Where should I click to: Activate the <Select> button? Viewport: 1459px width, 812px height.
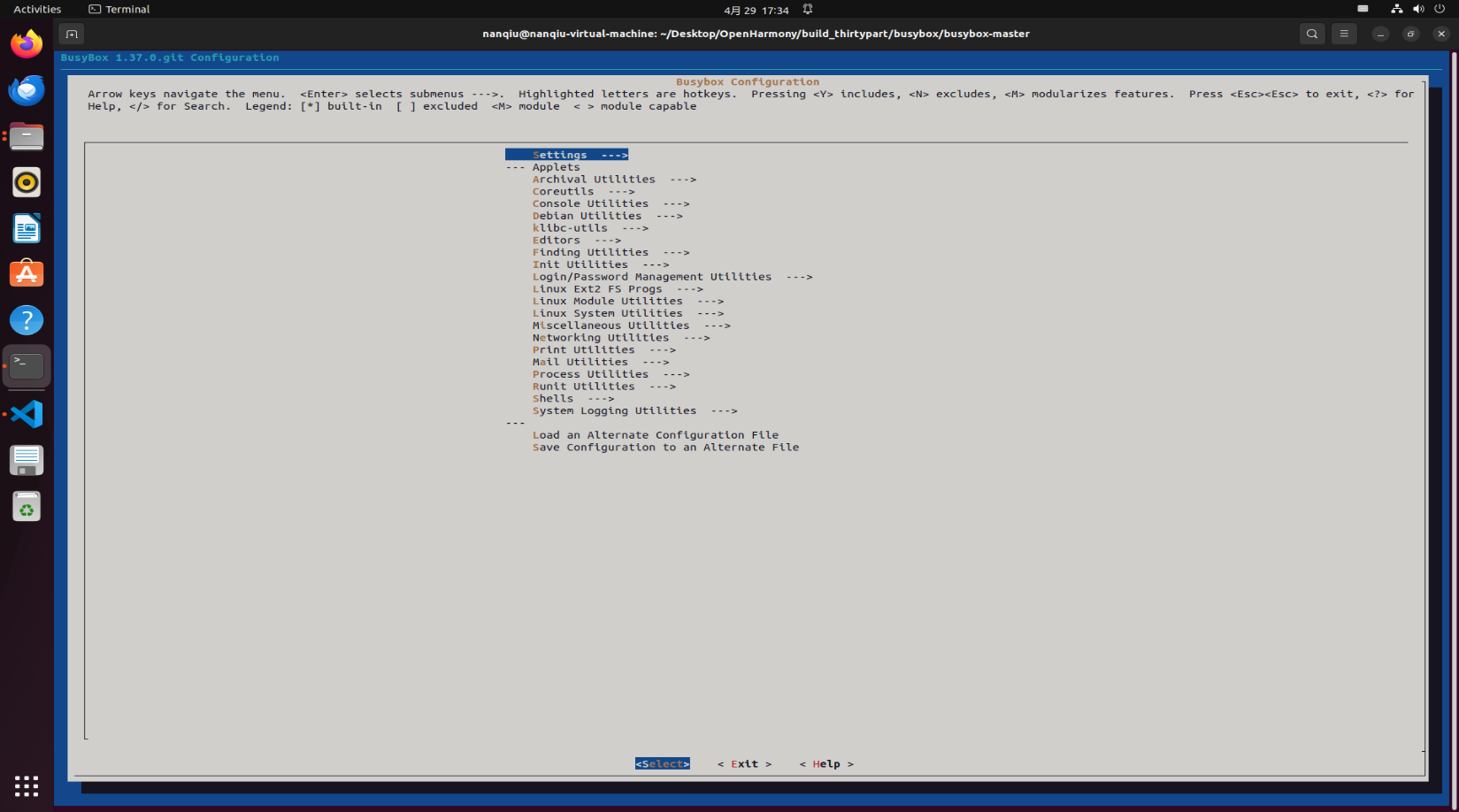(662, 764)
